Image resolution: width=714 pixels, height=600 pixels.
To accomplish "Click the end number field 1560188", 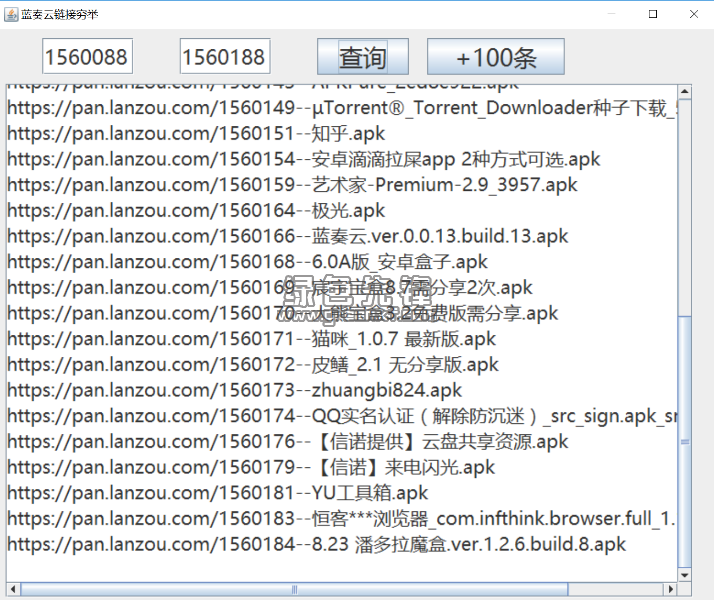I will [225, 56].
